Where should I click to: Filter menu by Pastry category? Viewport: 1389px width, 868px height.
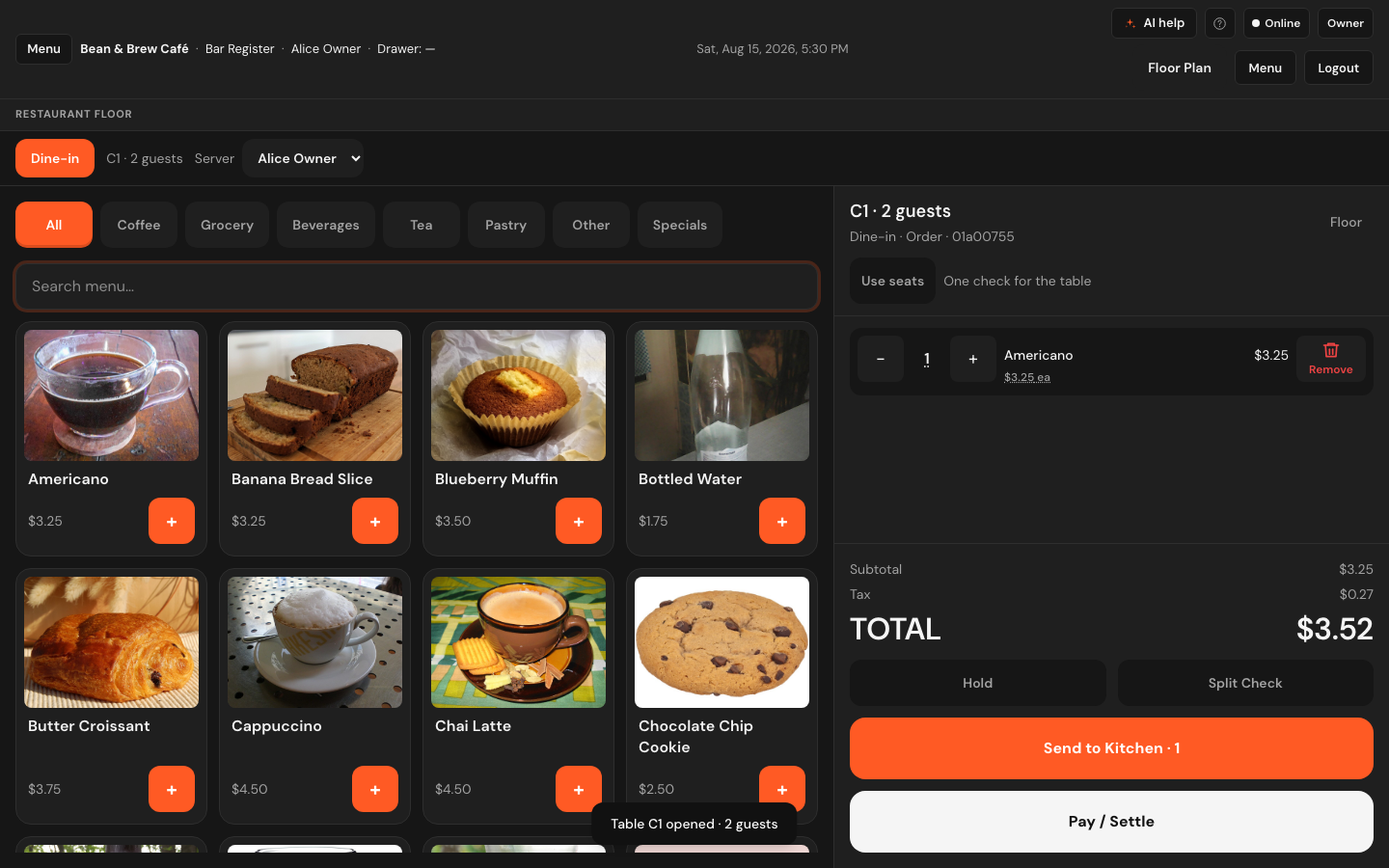[x=506, y=225]
